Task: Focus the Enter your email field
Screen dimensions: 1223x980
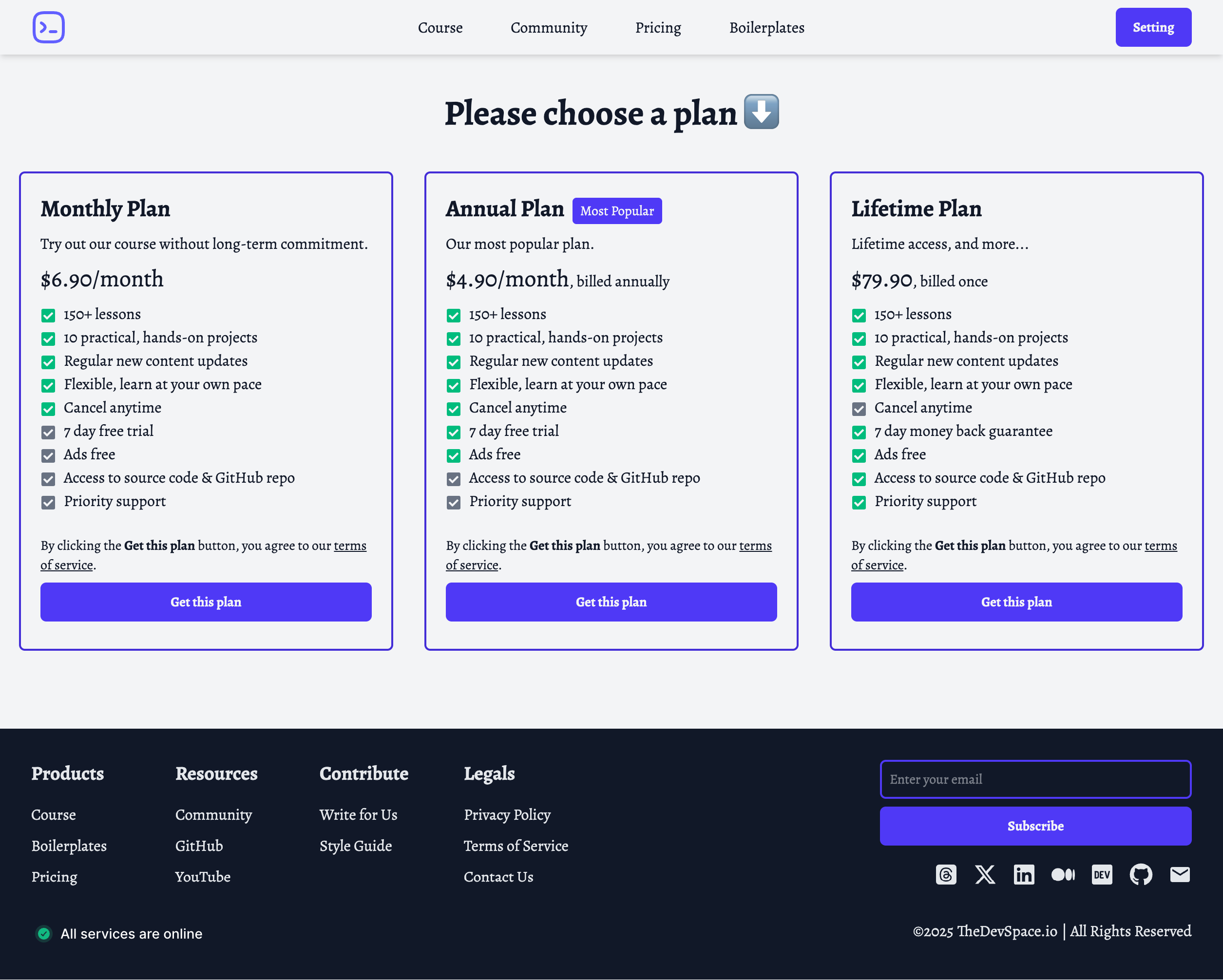Action: point(1035,779)
